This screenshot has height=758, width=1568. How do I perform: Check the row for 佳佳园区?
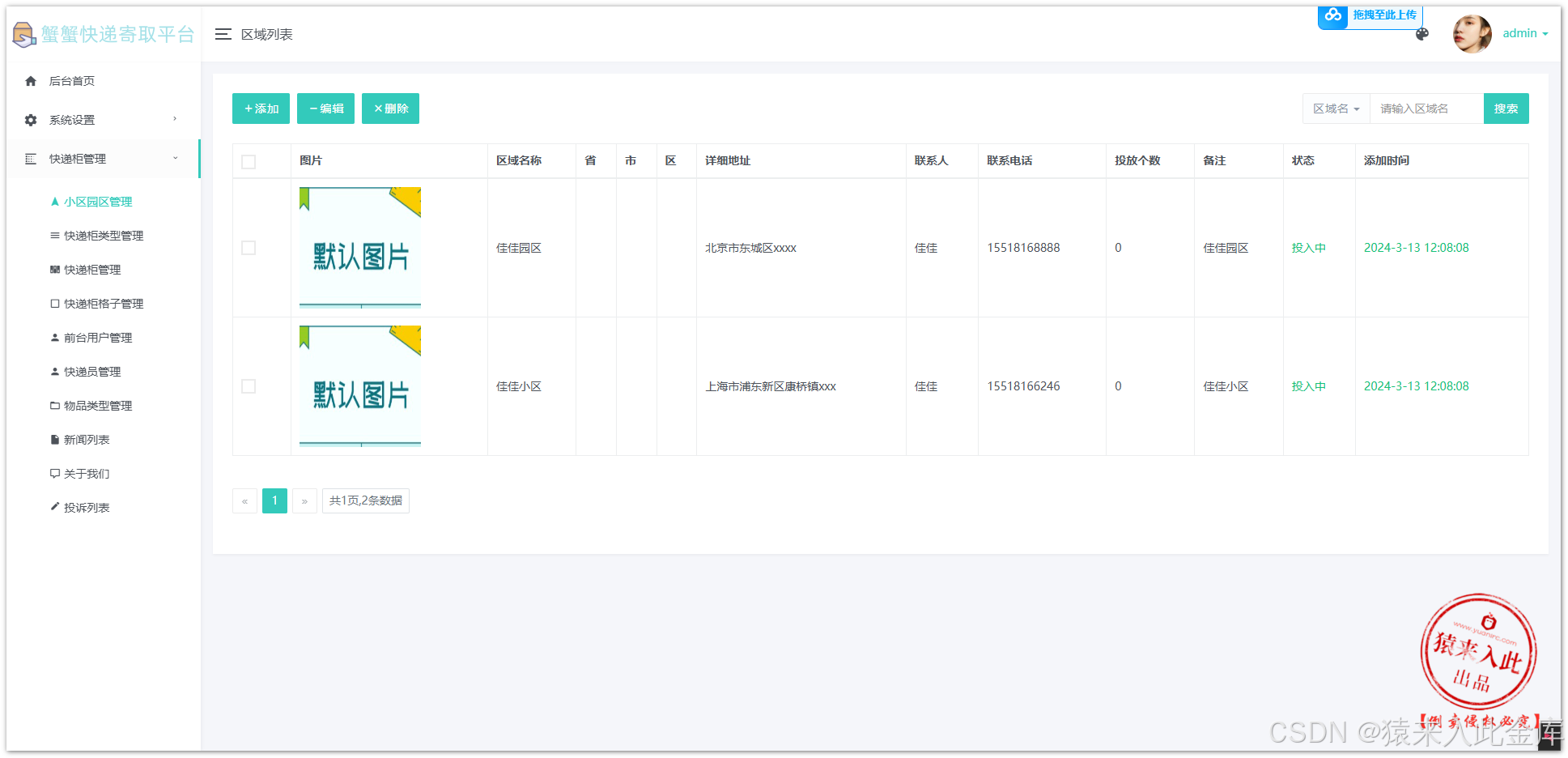[x=249, y=248]
